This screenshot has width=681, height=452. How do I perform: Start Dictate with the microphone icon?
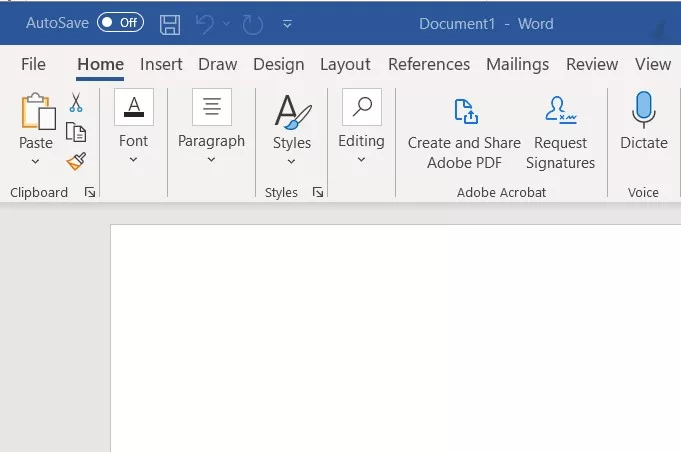[x=644, y=110]
